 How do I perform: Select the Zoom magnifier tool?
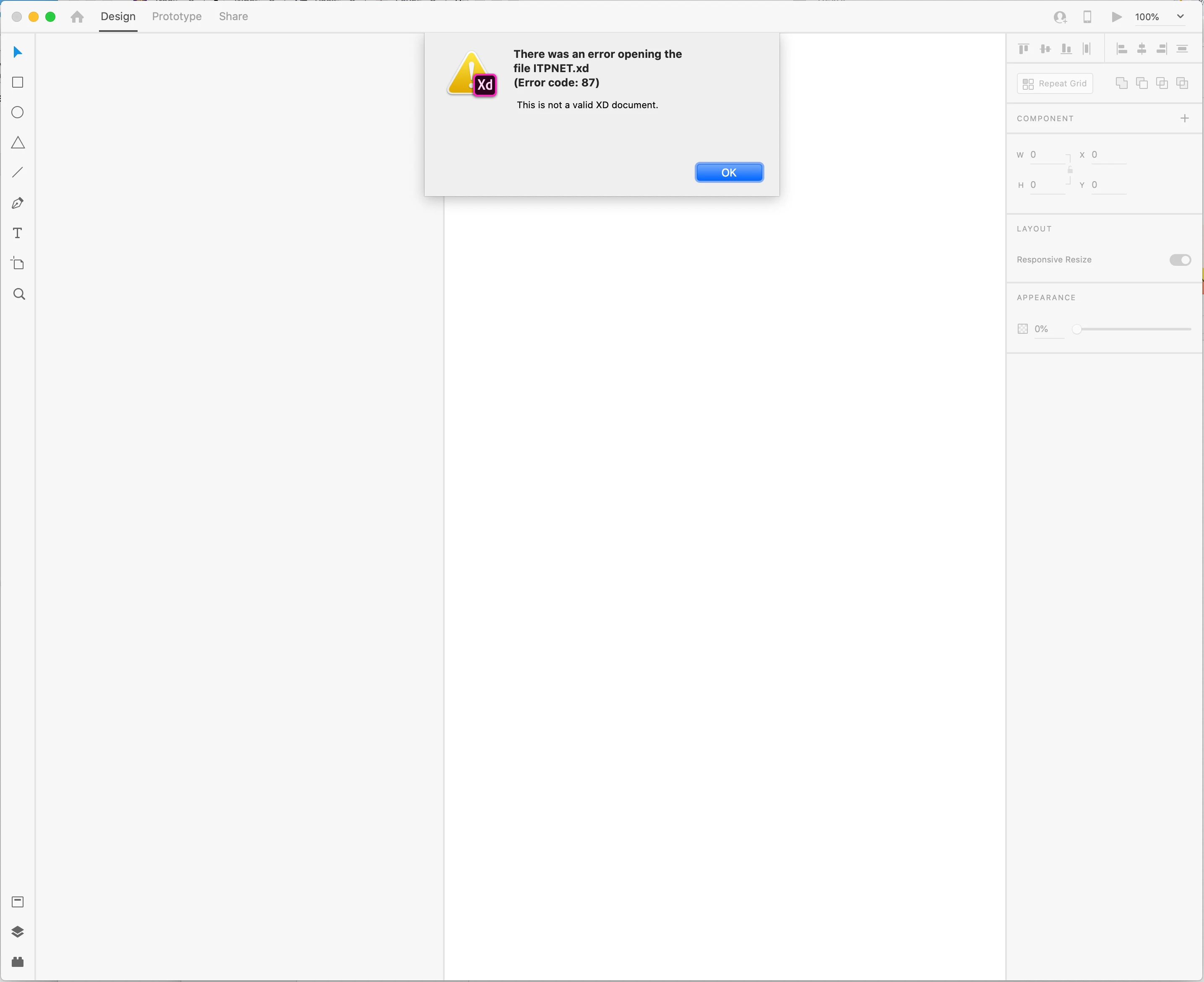click(x=19, y=294)
